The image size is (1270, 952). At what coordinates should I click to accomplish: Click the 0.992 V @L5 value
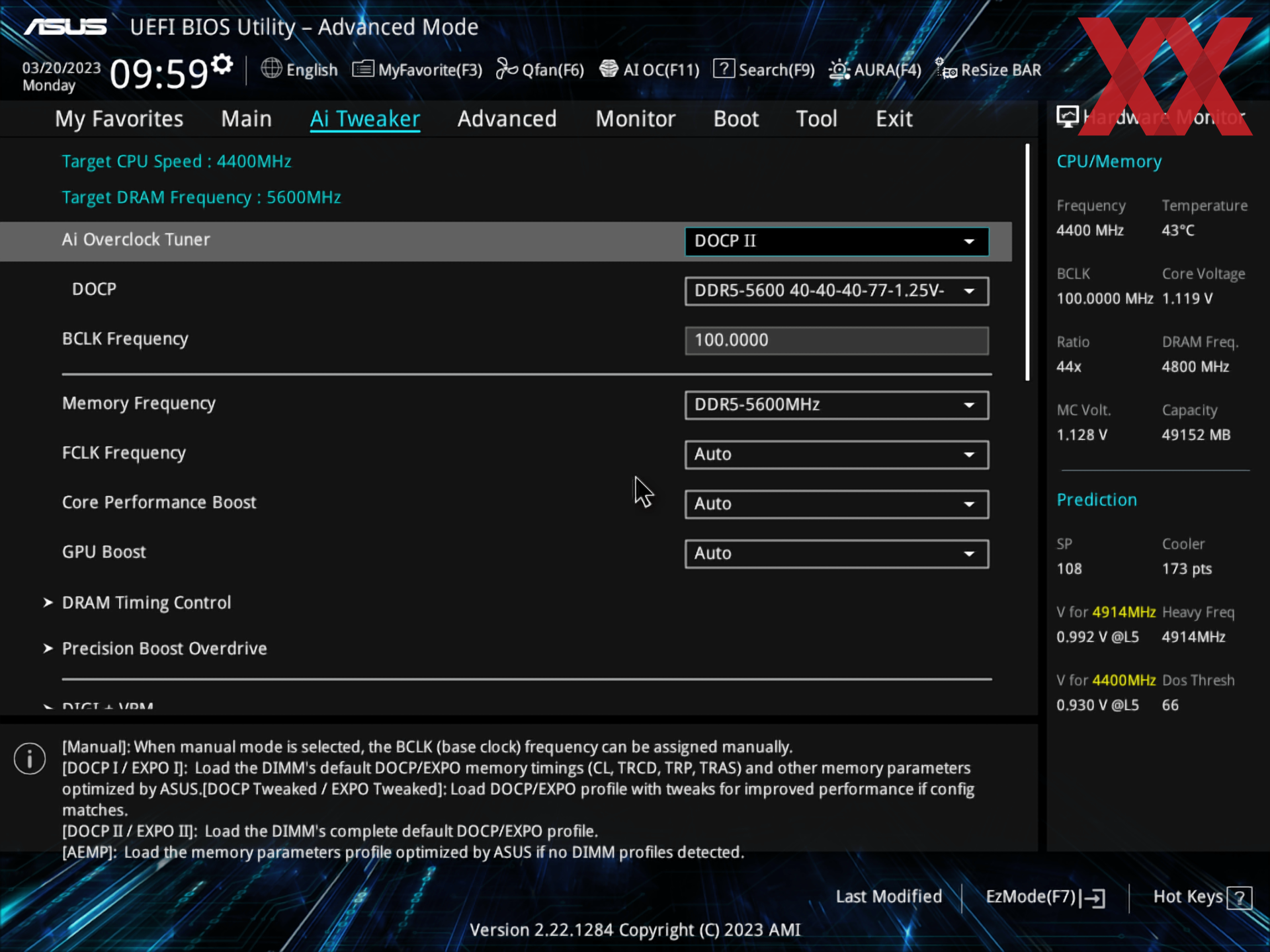coord(1097,637)
